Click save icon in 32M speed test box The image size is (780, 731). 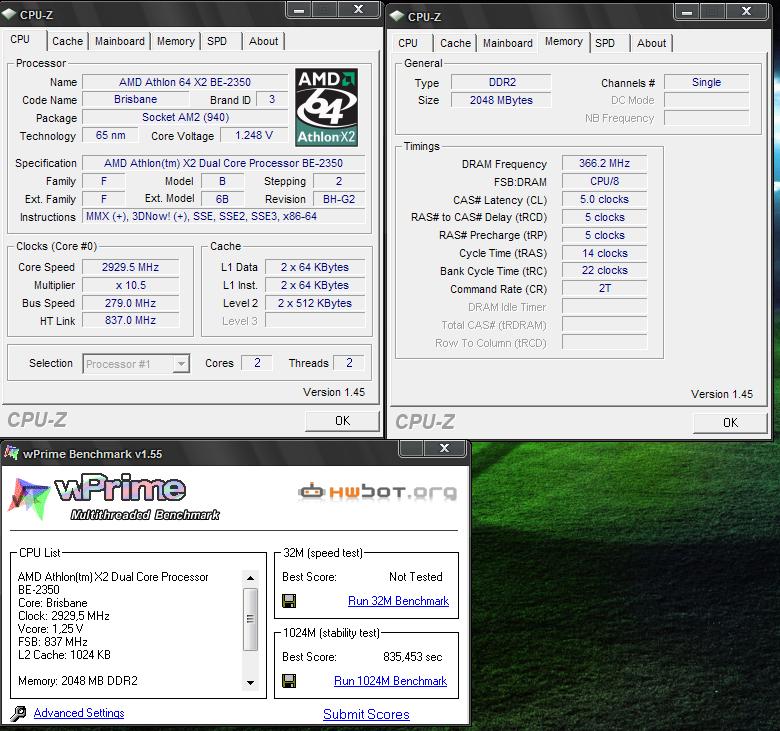point(289,601)
